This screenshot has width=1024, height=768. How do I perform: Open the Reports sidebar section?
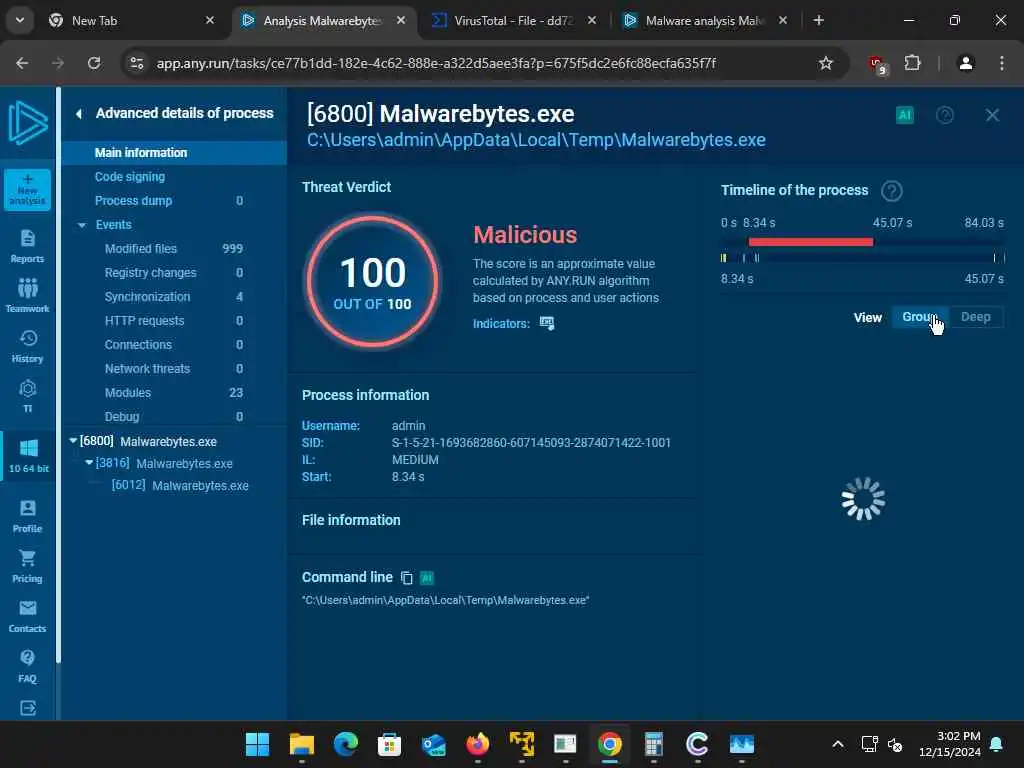(27, 246)
